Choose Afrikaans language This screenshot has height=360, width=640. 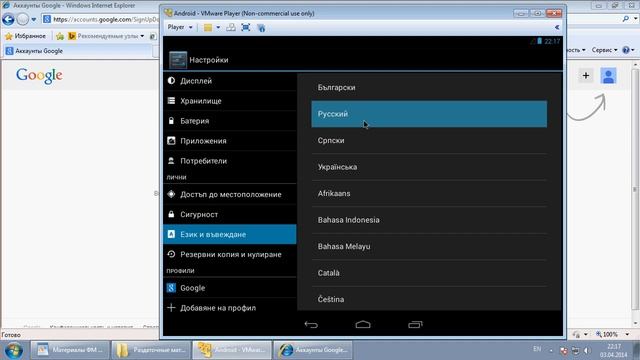click(x=429, y=193)
